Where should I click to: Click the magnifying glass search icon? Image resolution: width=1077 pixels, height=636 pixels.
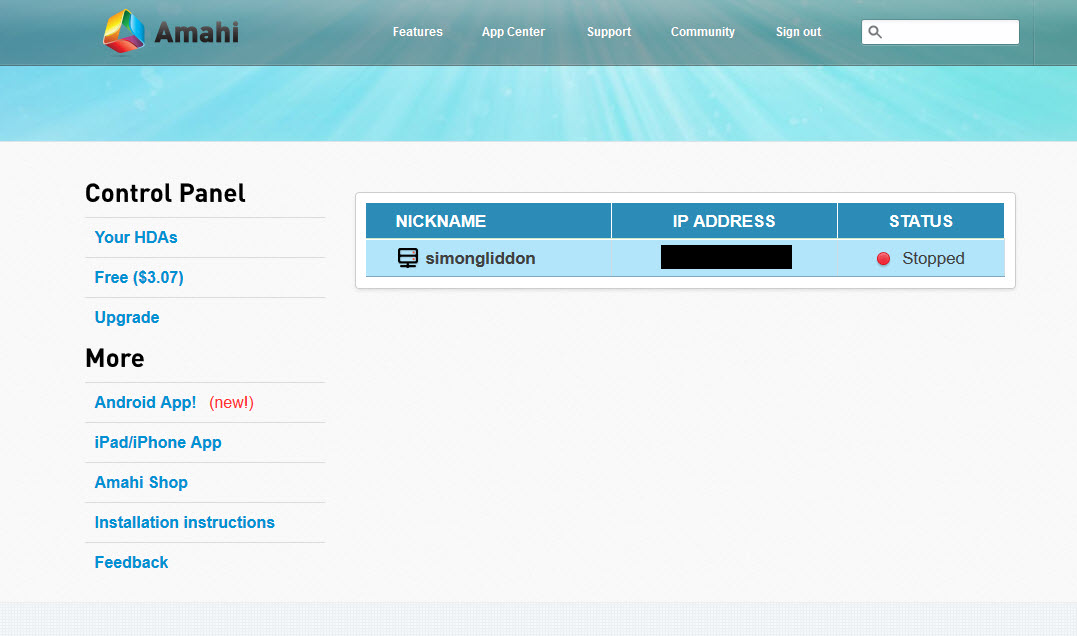pyautogui.click(x=874, y=32)
